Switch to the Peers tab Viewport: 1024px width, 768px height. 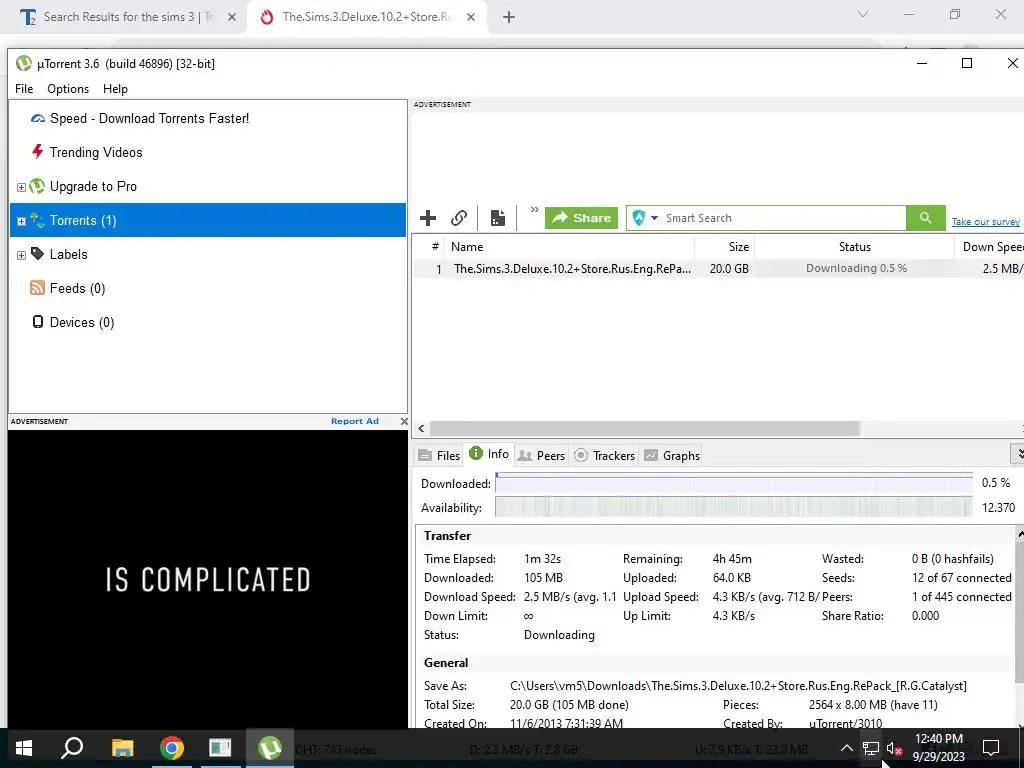click(541, 455)
